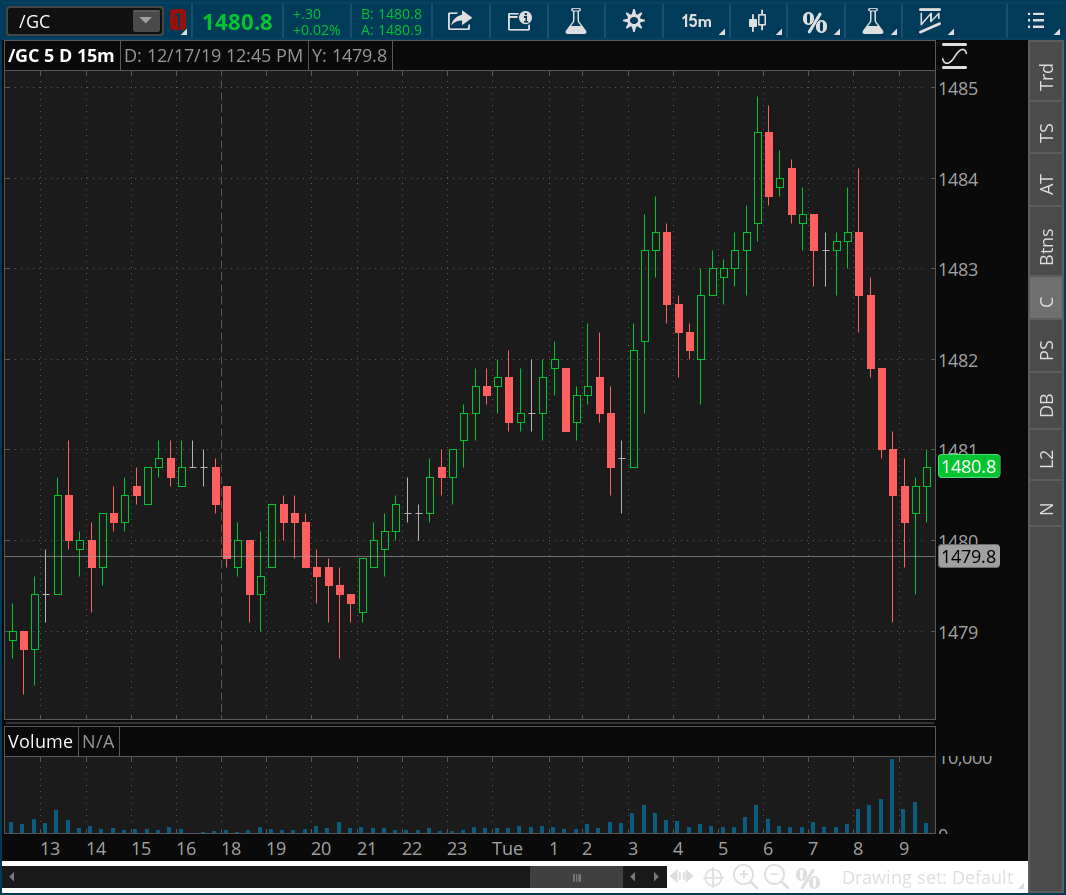Click the zoom out magnifier icon

click(x=776, y=877)
